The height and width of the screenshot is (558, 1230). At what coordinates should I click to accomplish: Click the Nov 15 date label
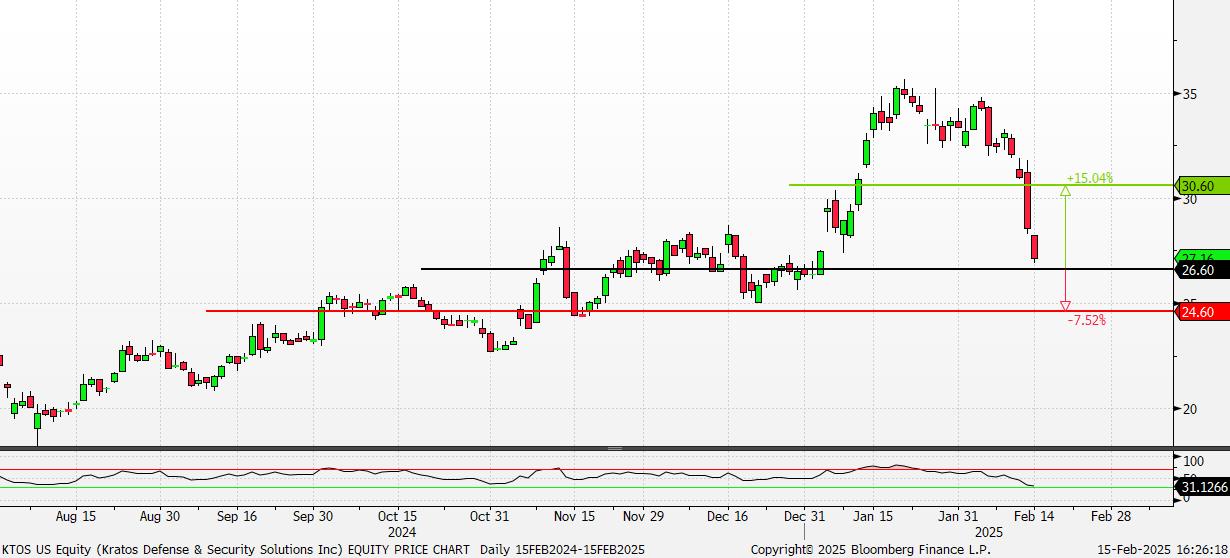coord(574,517)
